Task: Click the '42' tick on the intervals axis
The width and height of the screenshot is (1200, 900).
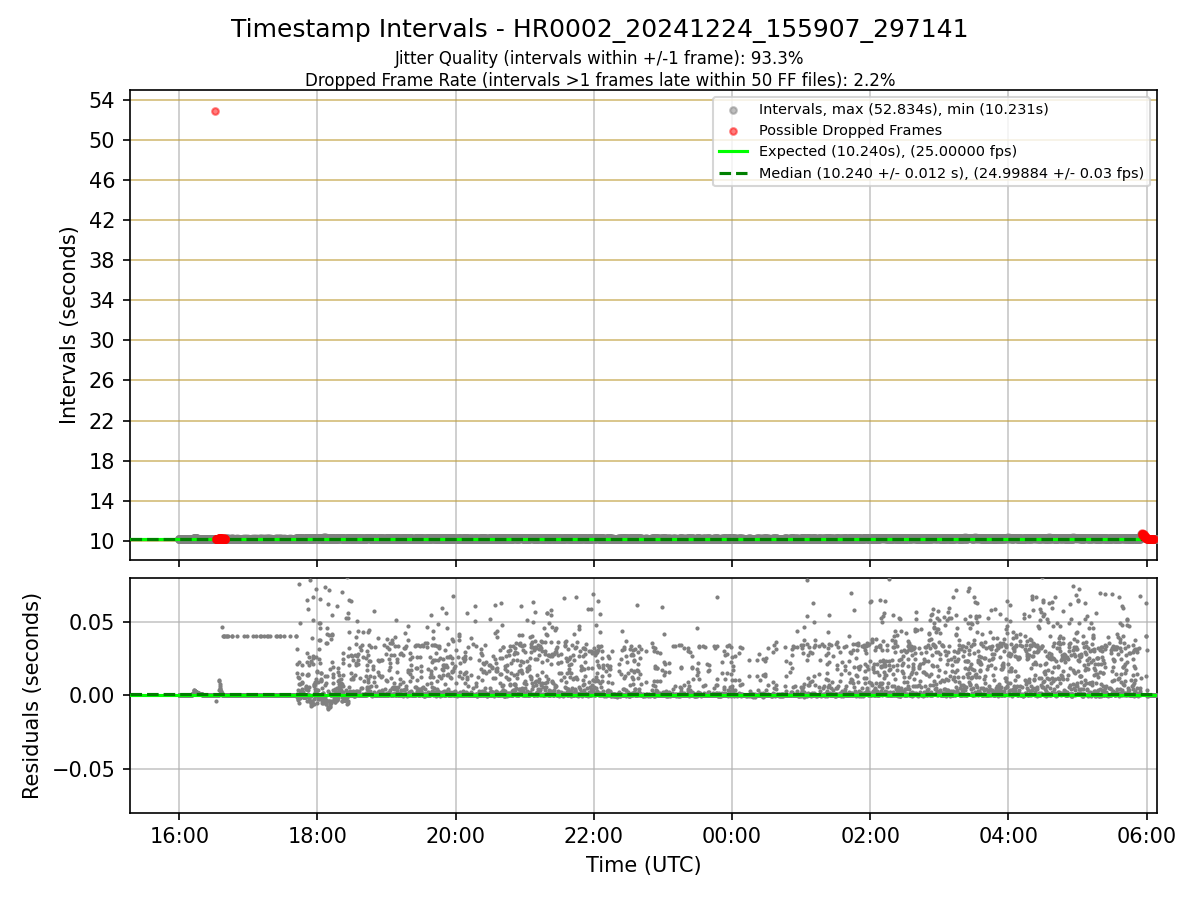Action: (x=104, y=220)
